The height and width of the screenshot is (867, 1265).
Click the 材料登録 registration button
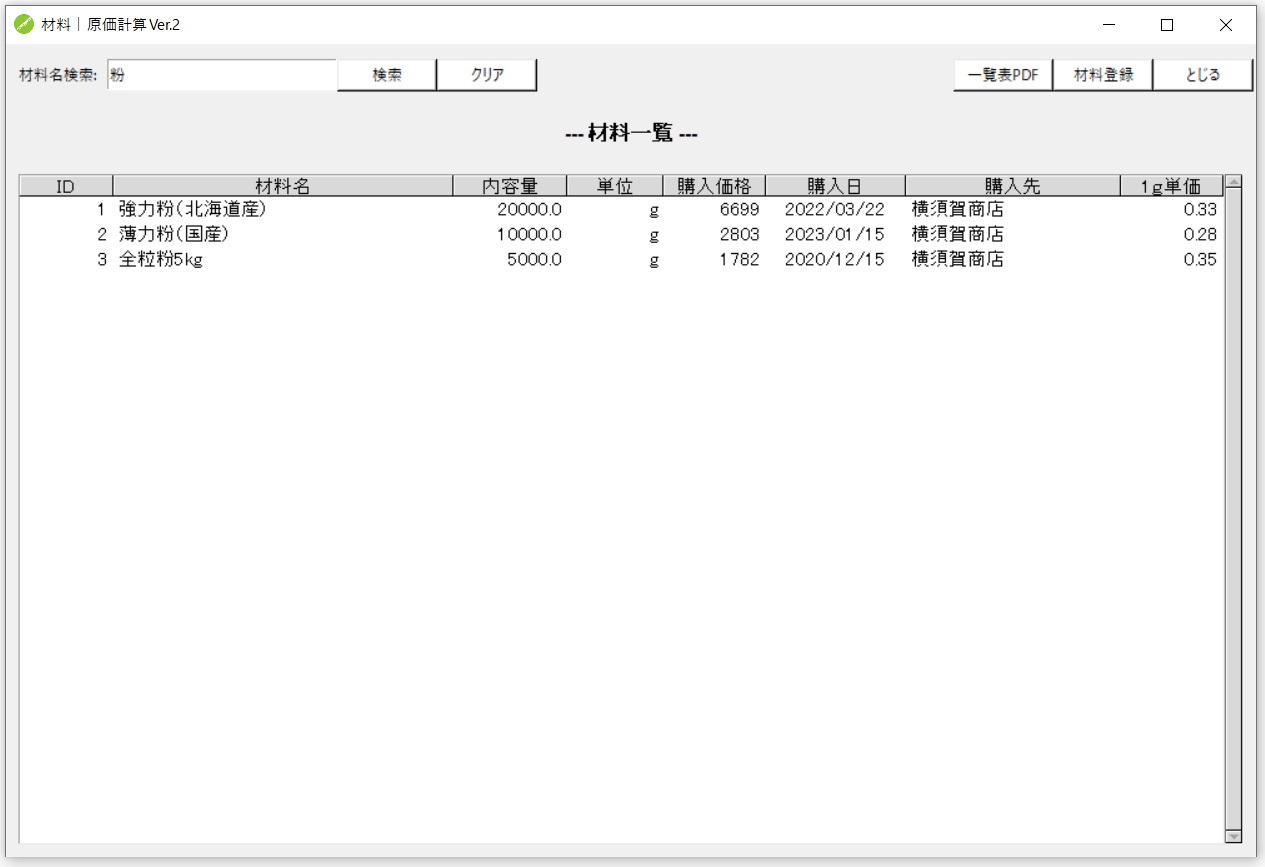point(1103,73)
